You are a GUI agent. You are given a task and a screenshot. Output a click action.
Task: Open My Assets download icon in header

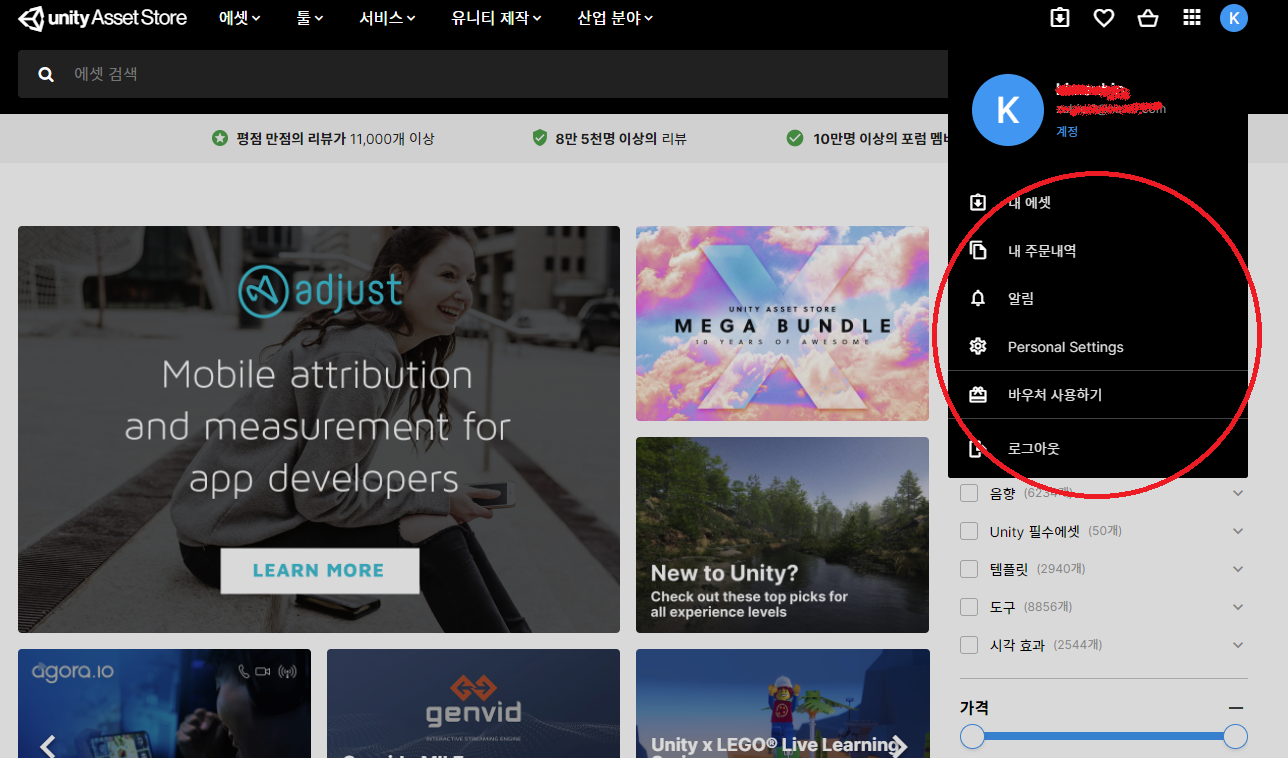click(x=1060, y=18)
